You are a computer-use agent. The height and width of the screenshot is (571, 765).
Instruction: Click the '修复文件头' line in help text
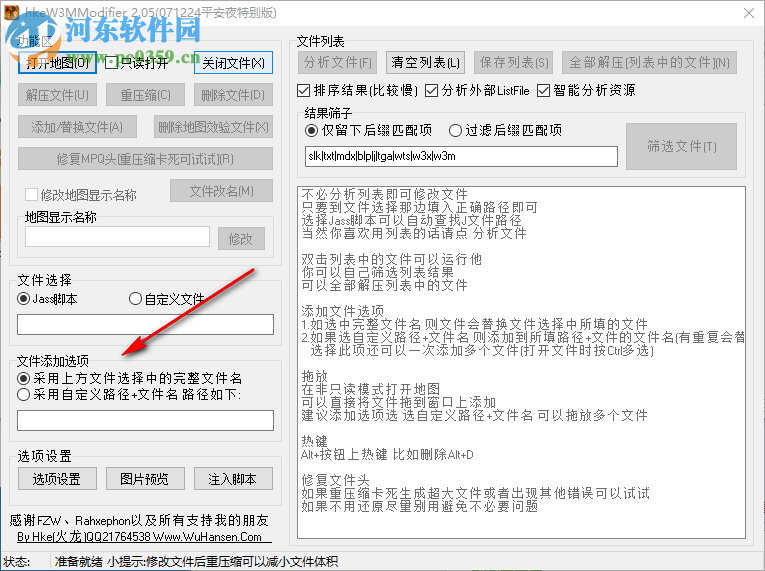335,480
